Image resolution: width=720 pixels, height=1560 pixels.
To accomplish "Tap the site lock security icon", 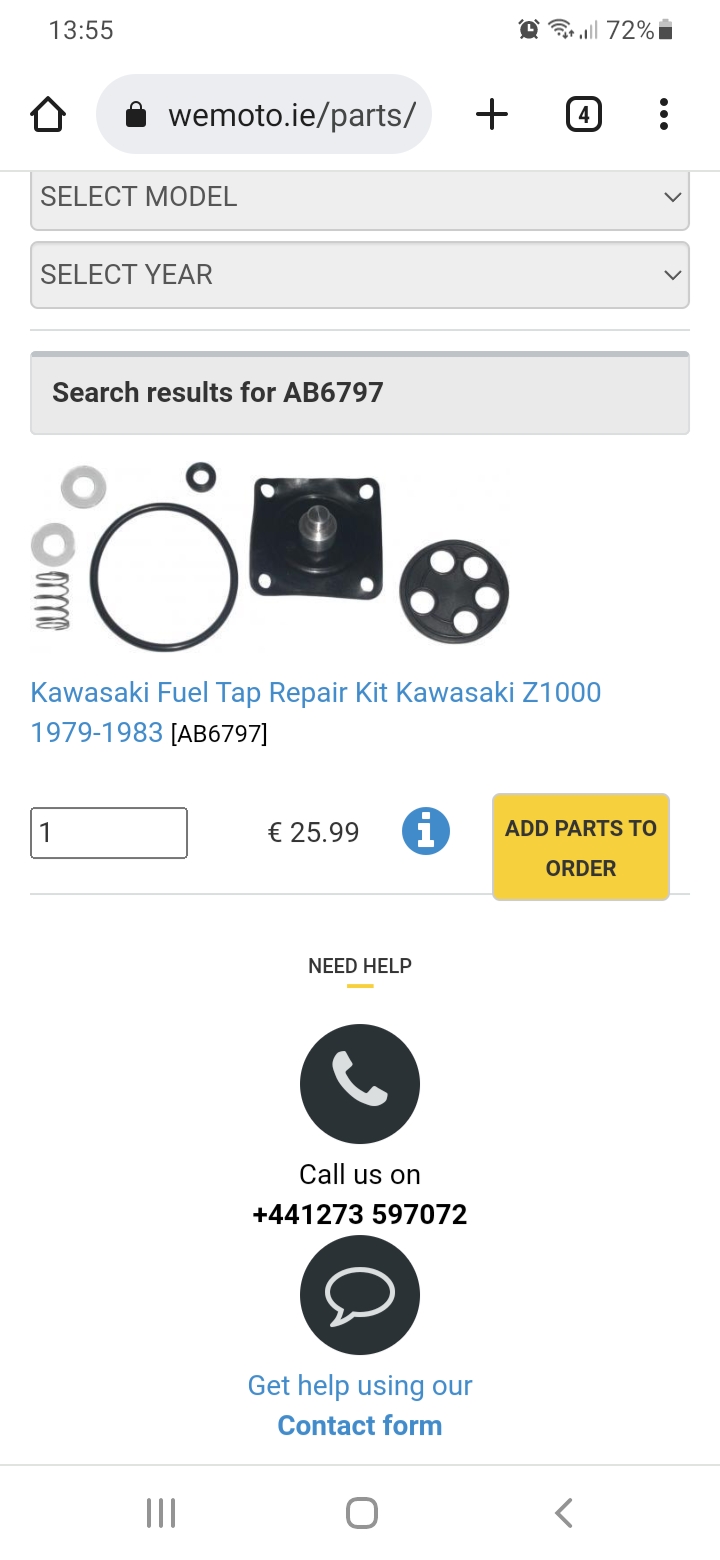I will click(x=136, y=116).
